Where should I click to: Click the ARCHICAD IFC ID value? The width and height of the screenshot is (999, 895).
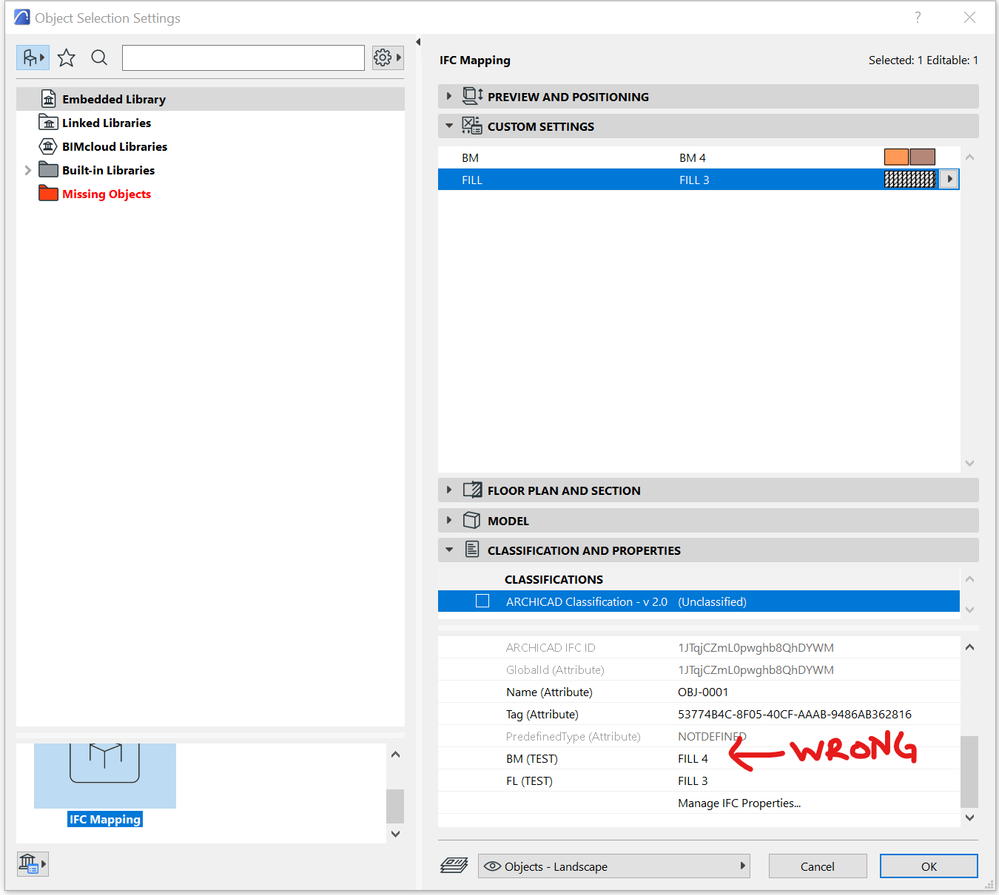(756, 648)
